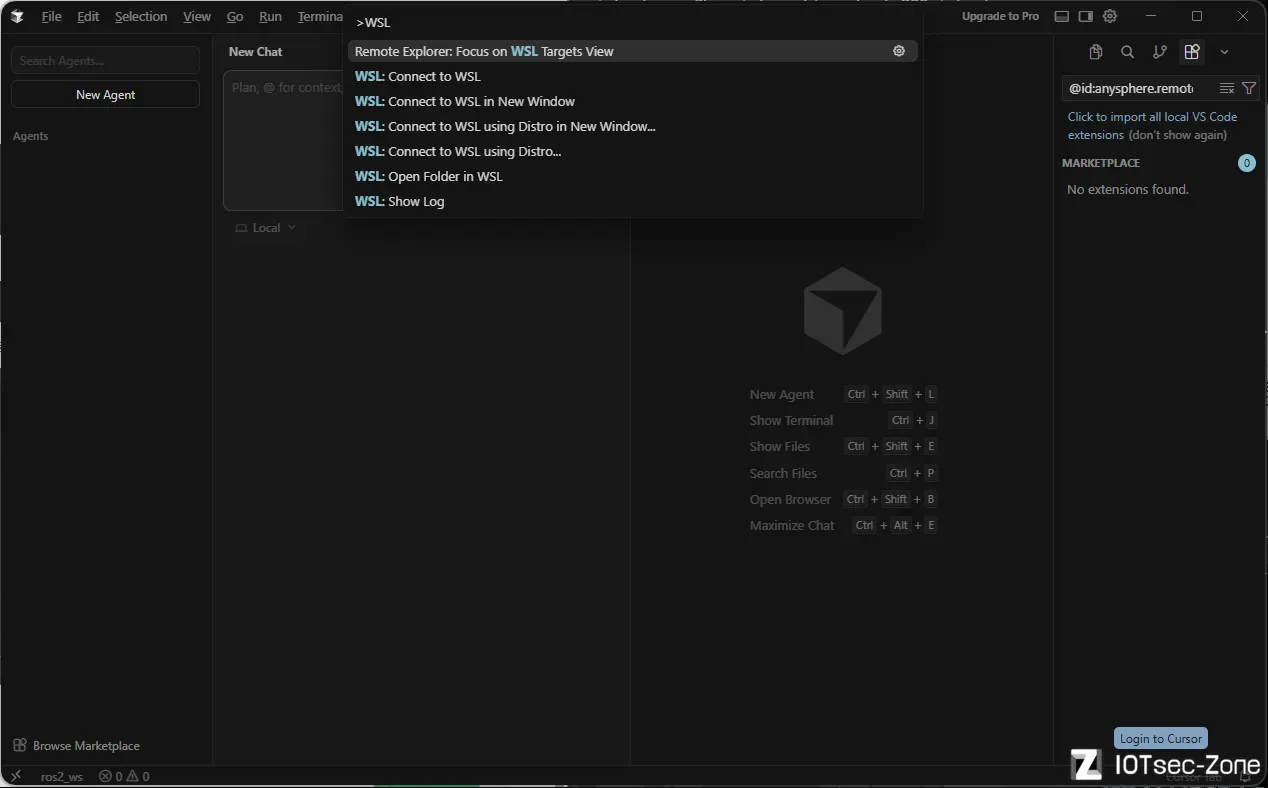Viewport: 1268px width, 788px height.
Task: Open the Edit menu
Action: pyautogui.click(x=88, y=16)
